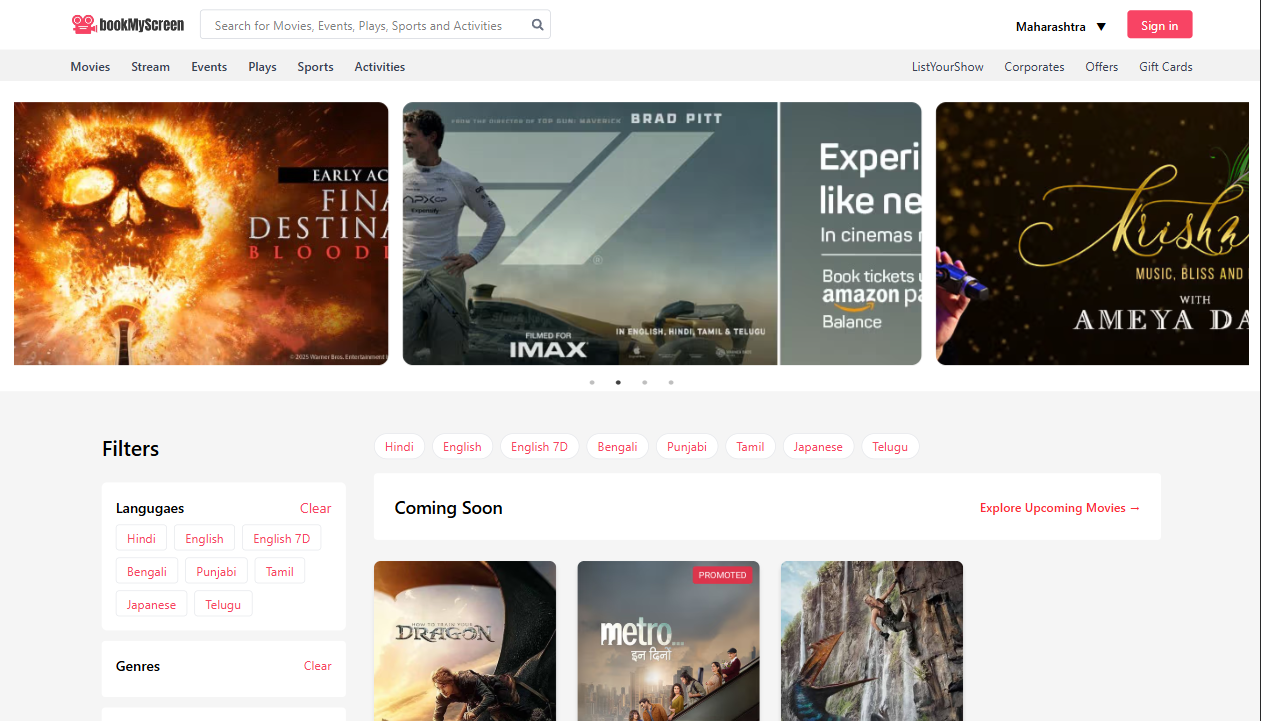Toggle Hindi chip in the top filter row

399,447
